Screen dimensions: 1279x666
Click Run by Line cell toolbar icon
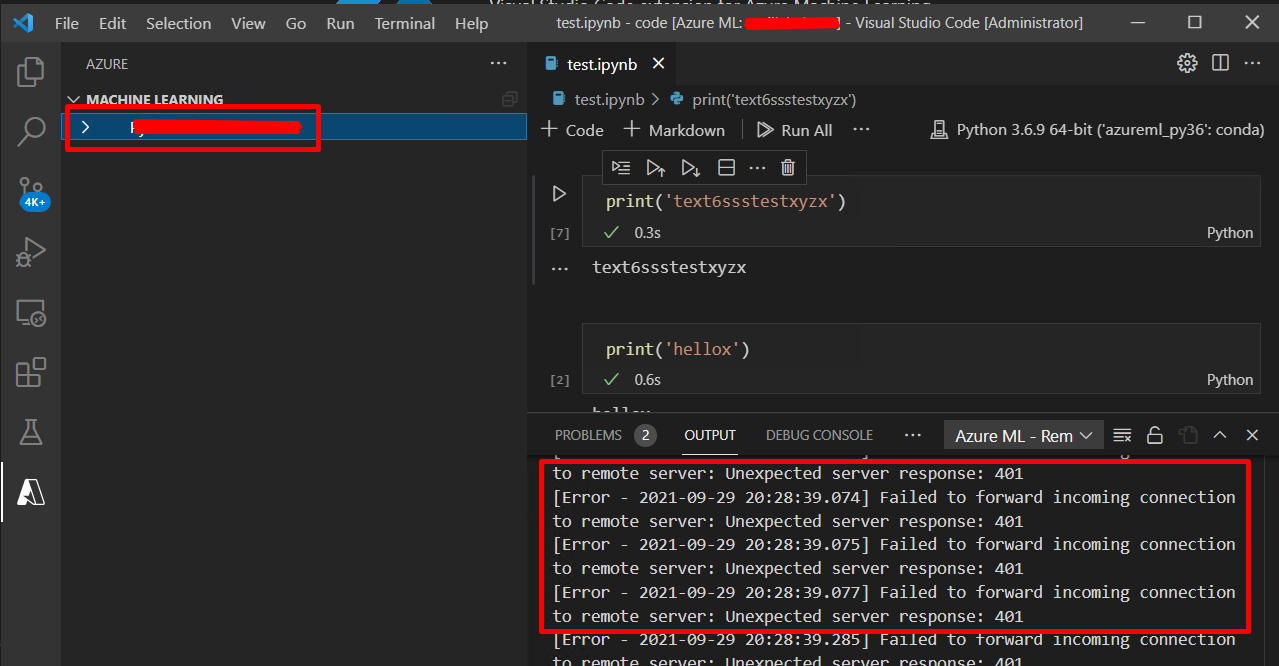(621, 167)
